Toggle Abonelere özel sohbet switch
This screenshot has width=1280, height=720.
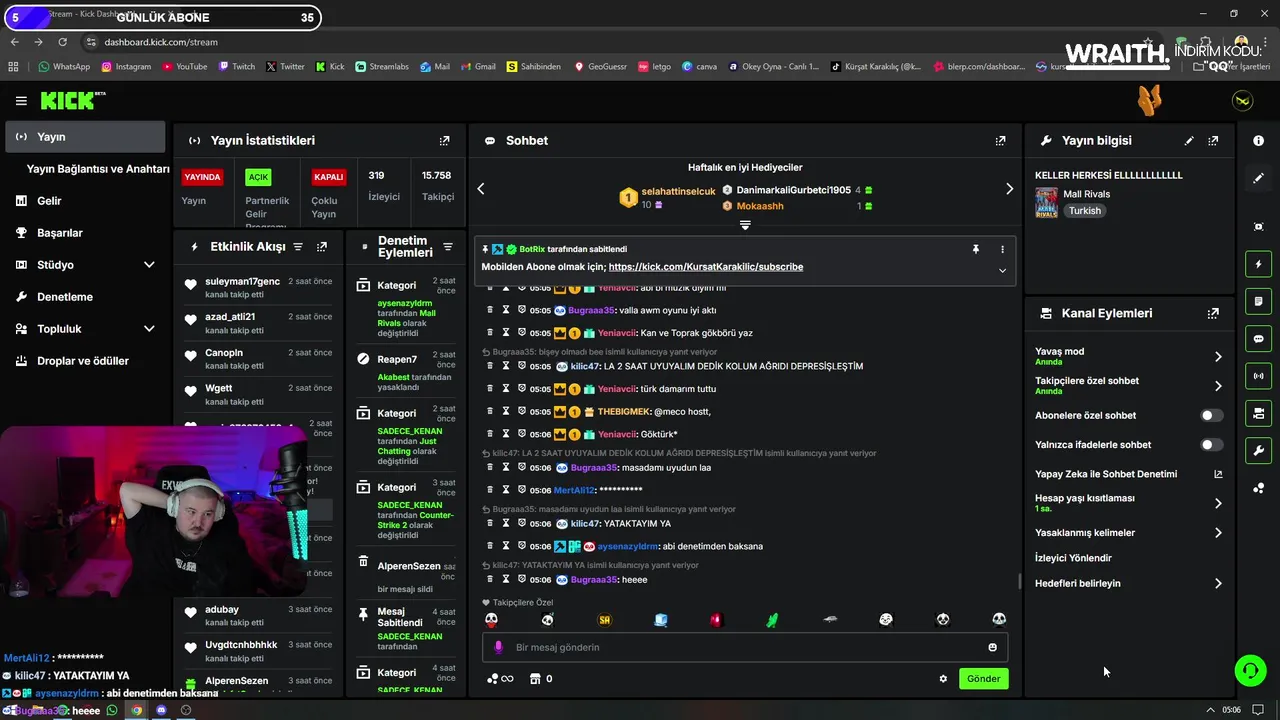click(1211, 415)
